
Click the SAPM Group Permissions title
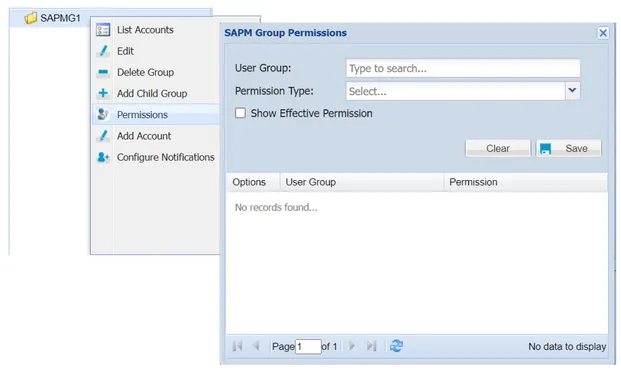[286, 33]
